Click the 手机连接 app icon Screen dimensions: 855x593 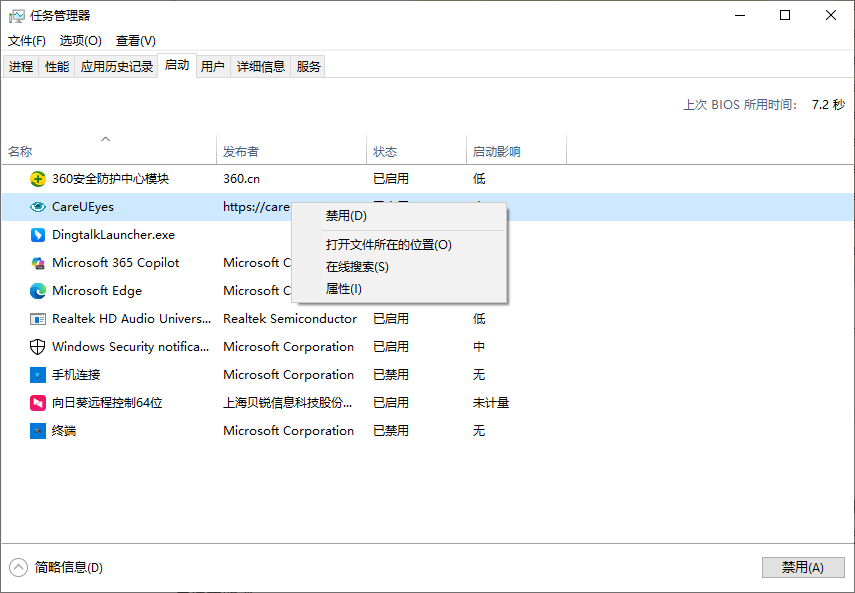pyautogui.click(x=38, y=375)
